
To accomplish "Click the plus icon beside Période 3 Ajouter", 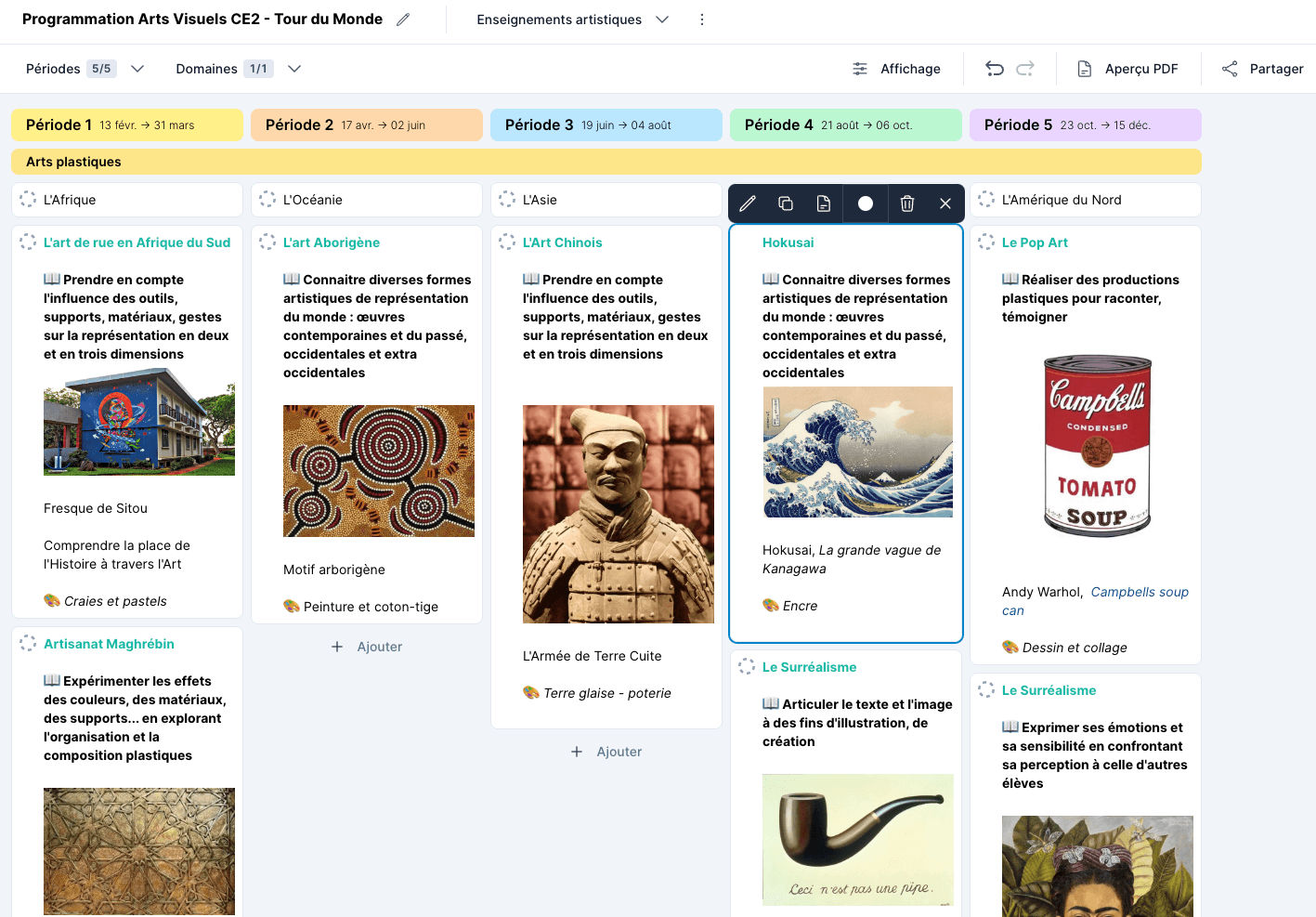I will [577, 752].
